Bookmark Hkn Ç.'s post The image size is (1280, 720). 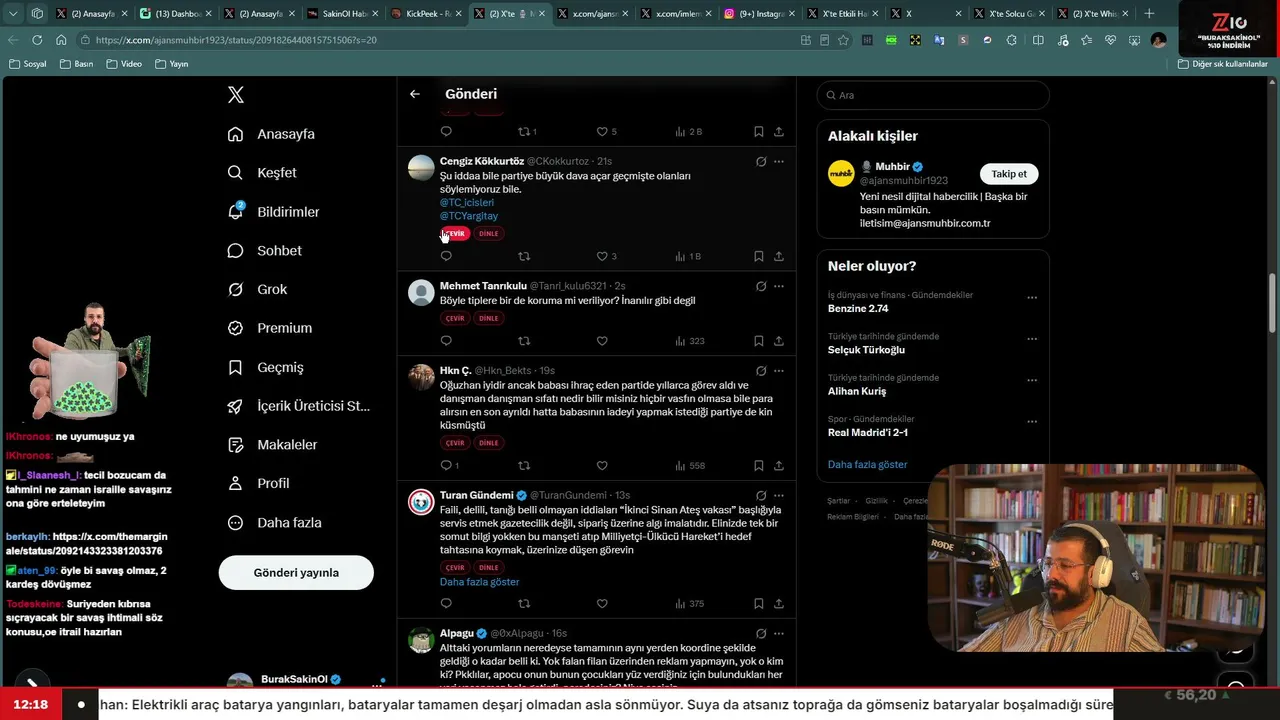coord(759,465)
